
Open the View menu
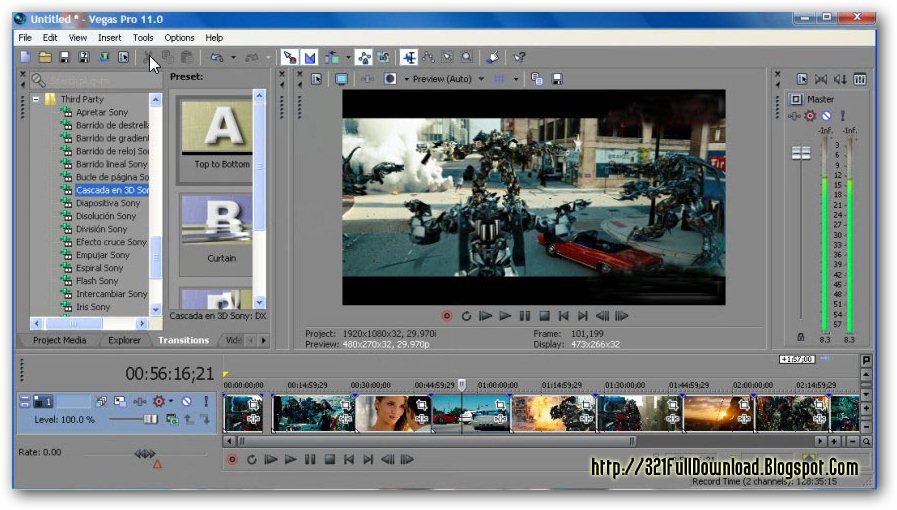click(78, 38)
